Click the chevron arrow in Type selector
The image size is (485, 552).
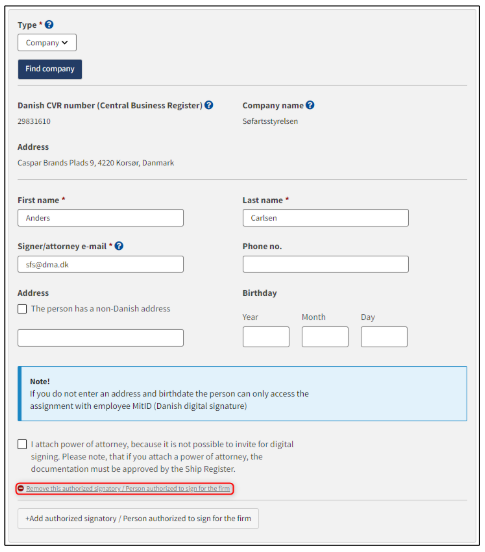pyautogui.click(x=65, y=43)
